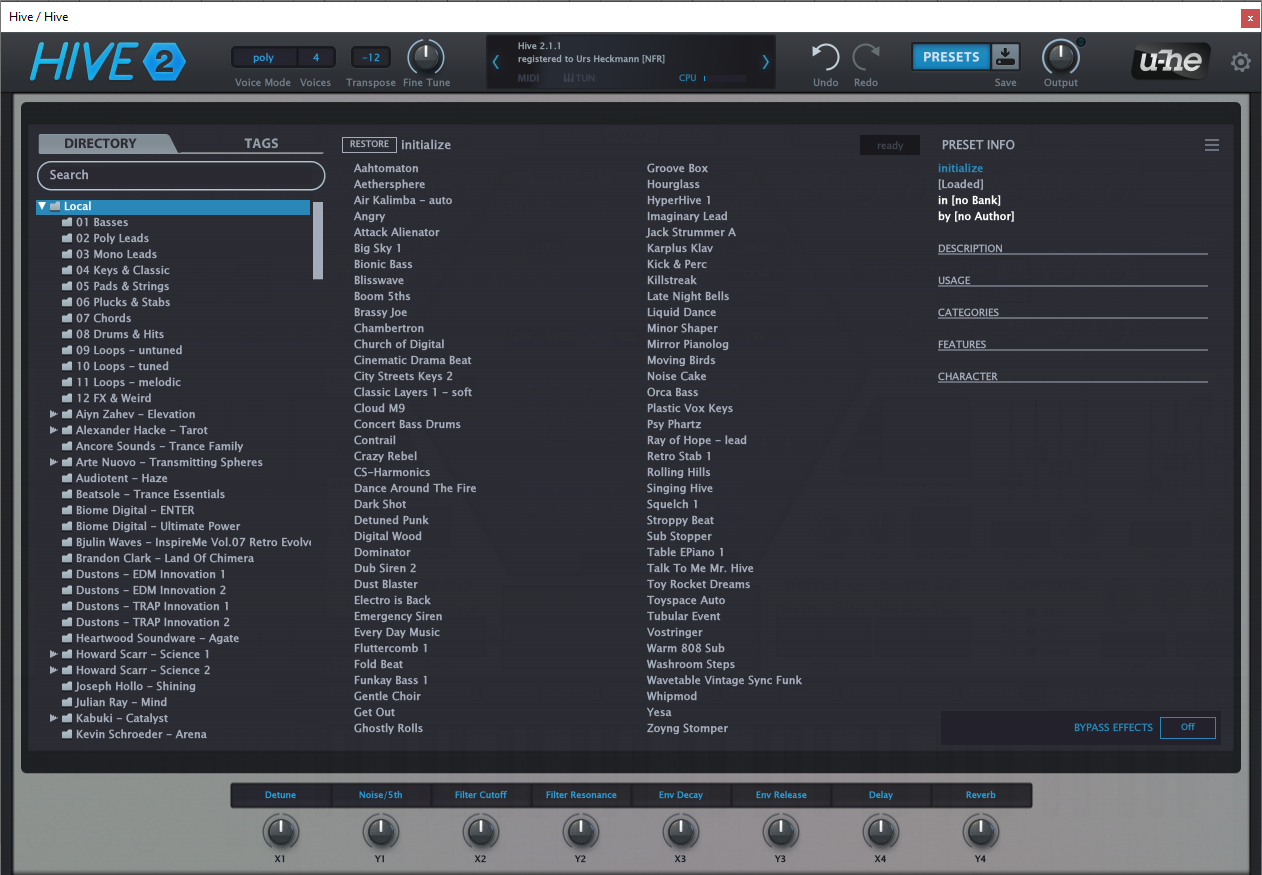Open the Reverb macro assignment label
The image size is (1262, 875).
[981, 795]
